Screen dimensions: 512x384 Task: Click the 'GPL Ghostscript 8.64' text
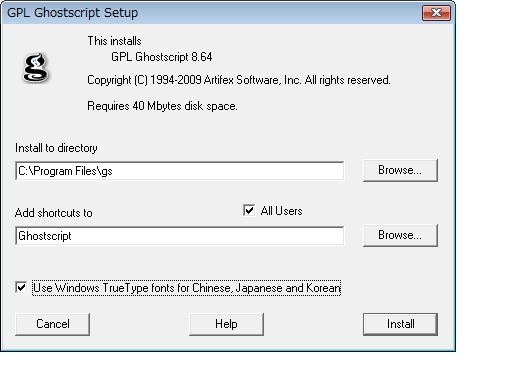(162, 57)
